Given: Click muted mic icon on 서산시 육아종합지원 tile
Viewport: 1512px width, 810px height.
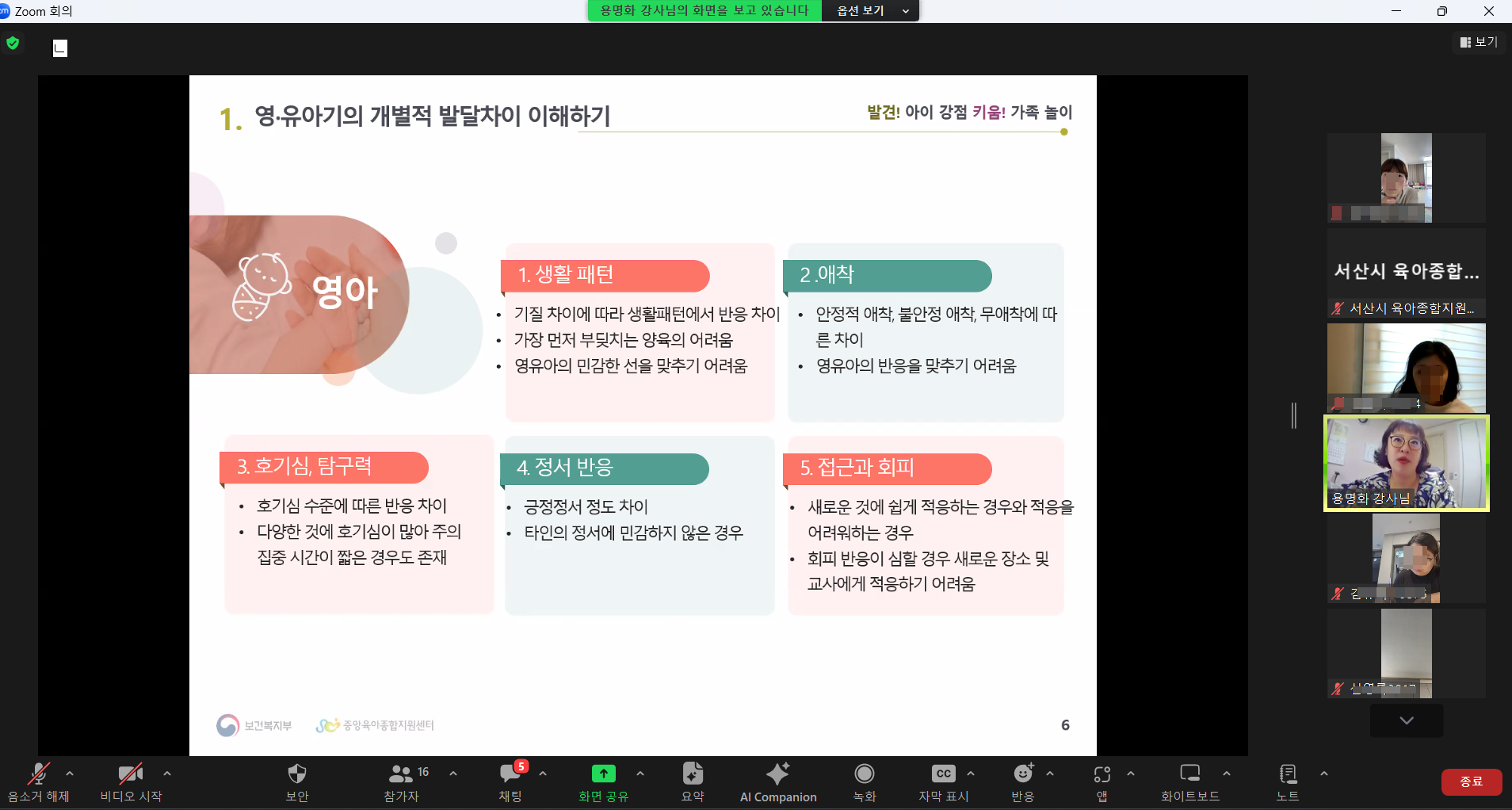Looking at the screenshot, I should tap(1338, 308).
